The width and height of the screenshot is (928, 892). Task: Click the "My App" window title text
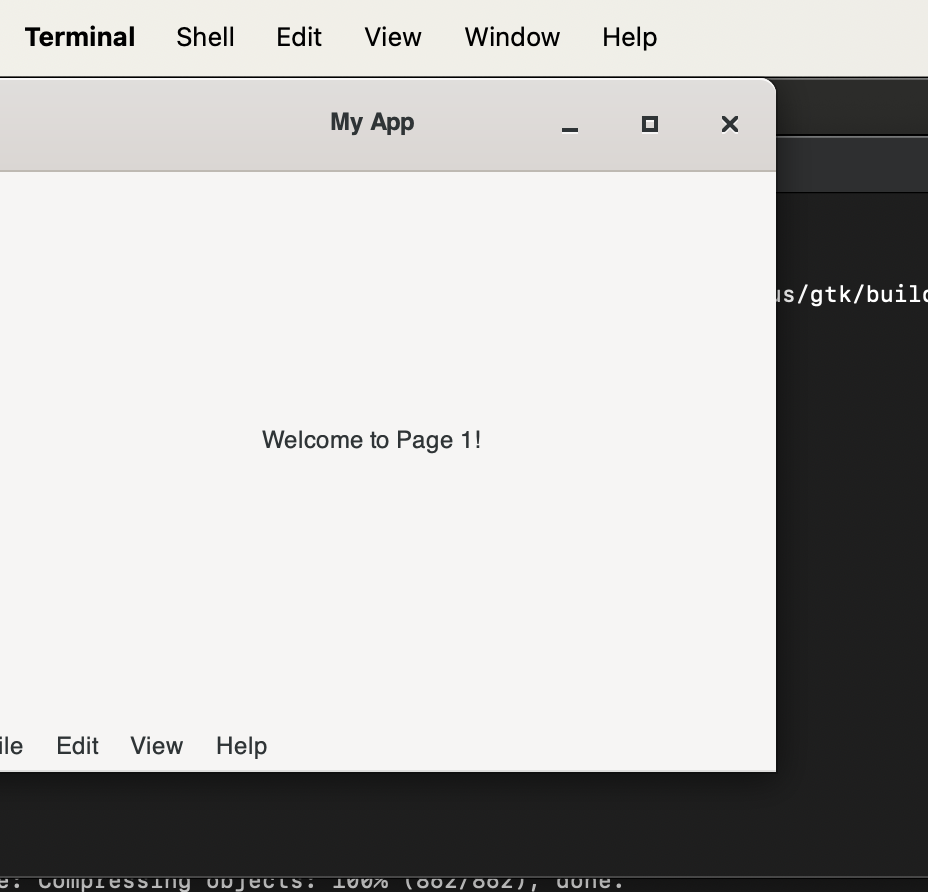point(372,122)
